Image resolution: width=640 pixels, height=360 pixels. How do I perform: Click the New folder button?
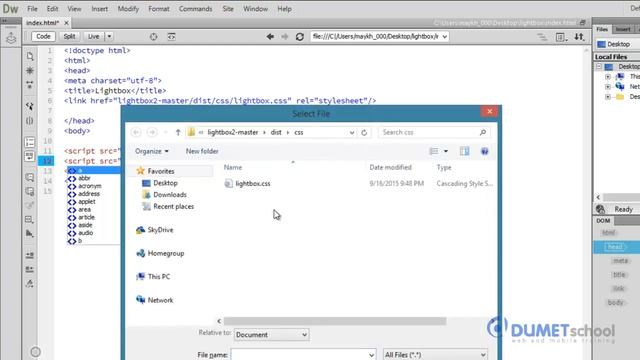click(202, 151)
